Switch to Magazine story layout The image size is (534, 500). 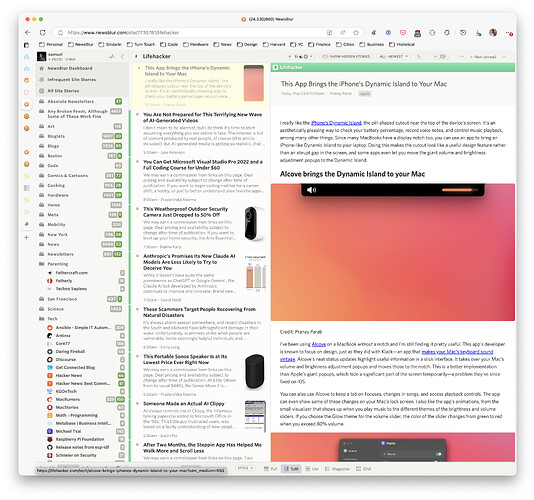[337, 469]
